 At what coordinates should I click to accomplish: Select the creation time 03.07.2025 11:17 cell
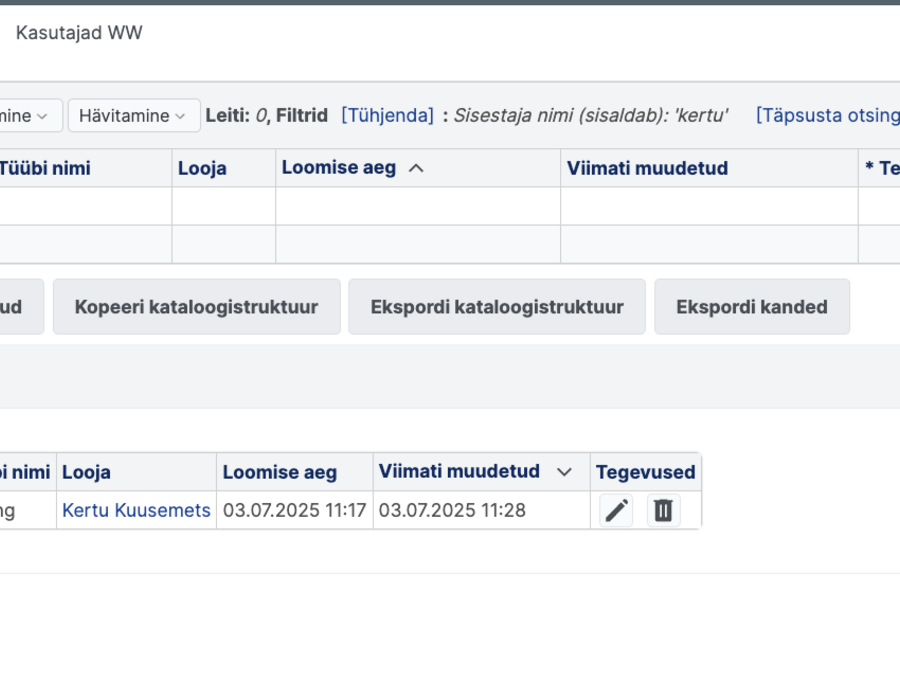294,510
